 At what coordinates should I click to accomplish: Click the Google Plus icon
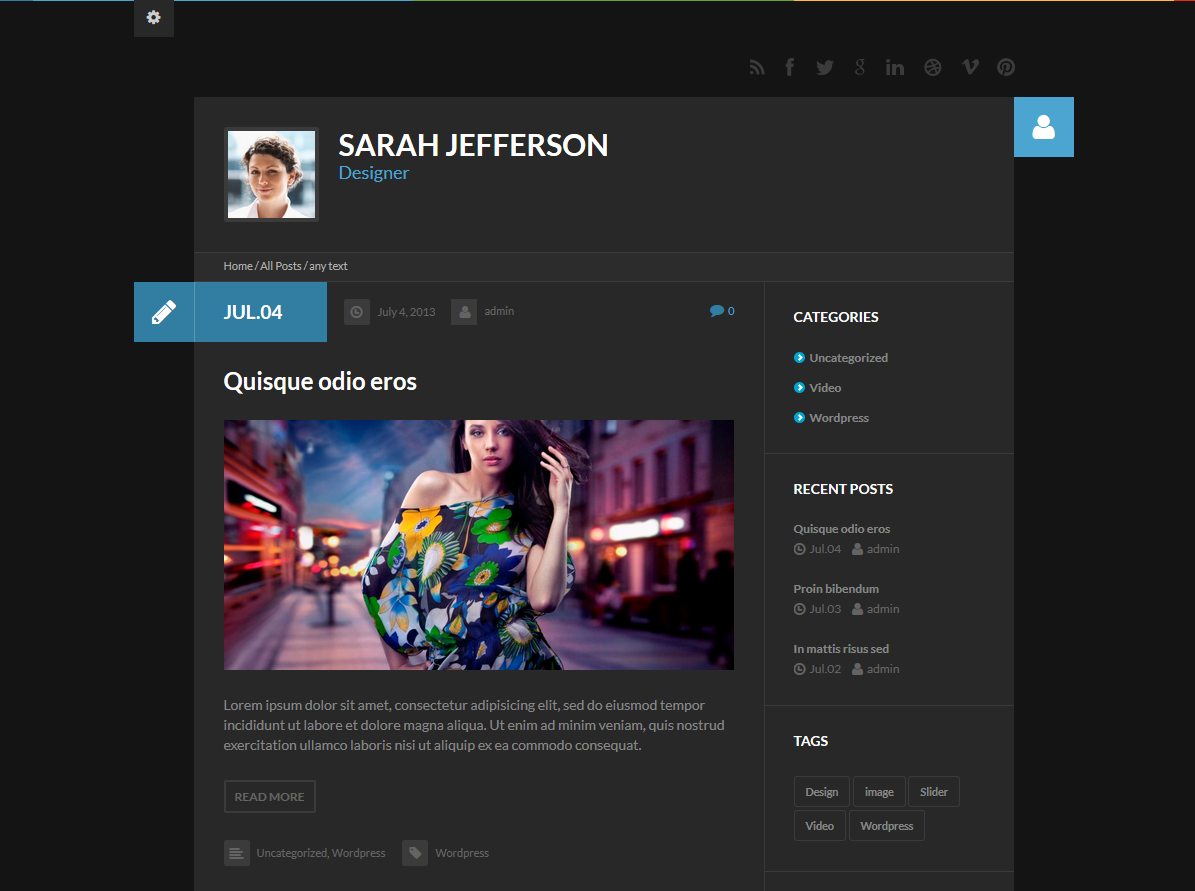click(x=859, y=67)
